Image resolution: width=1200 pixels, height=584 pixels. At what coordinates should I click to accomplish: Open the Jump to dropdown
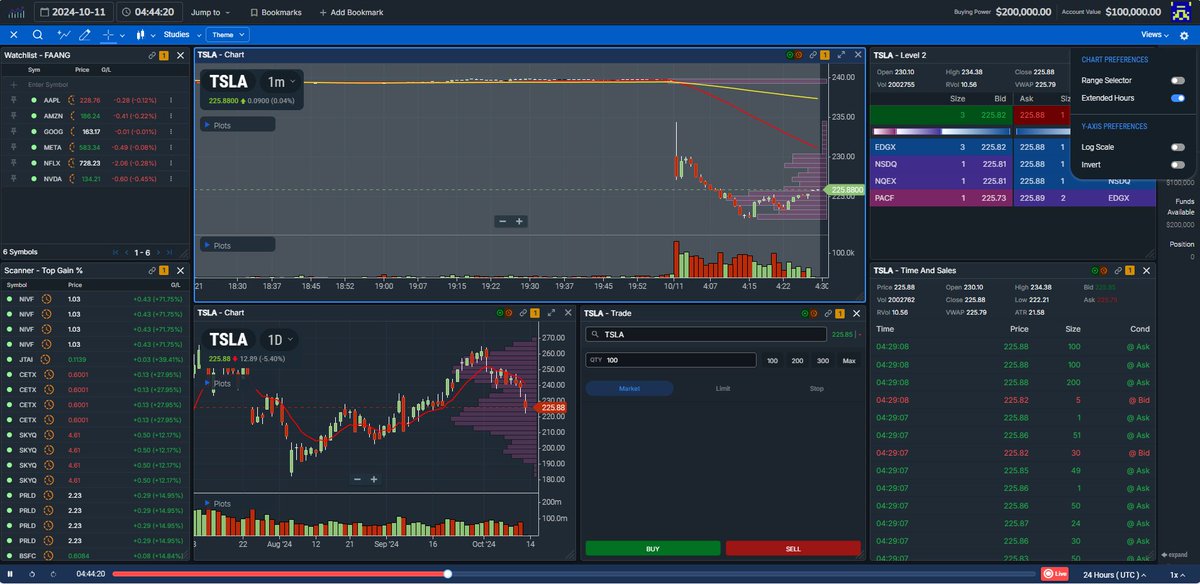pos(210,12)
